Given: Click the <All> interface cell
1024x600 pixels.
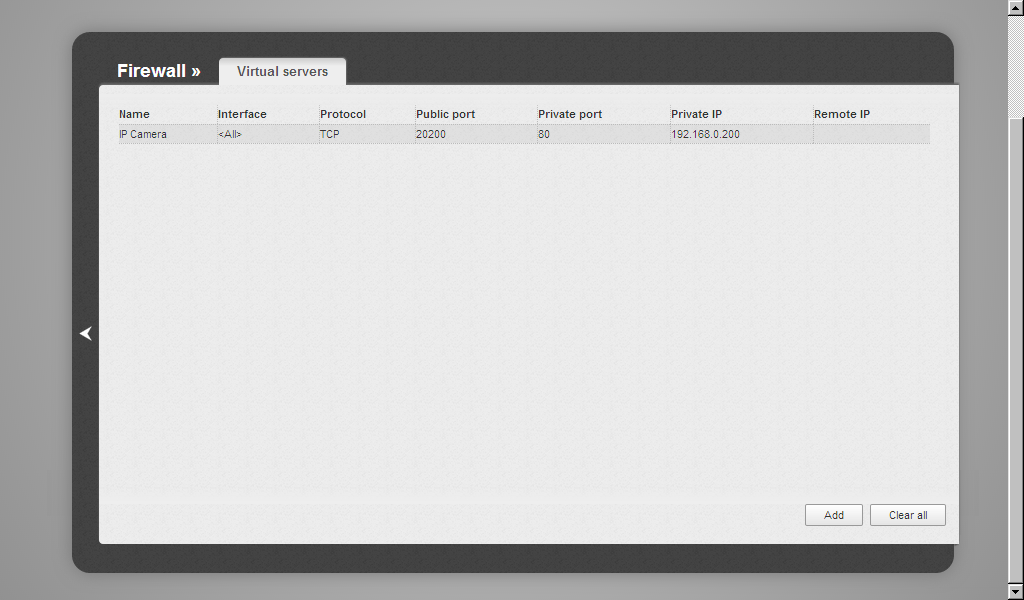Looking at the screenshot, I should pyautogui.click(x=230, y=134).
